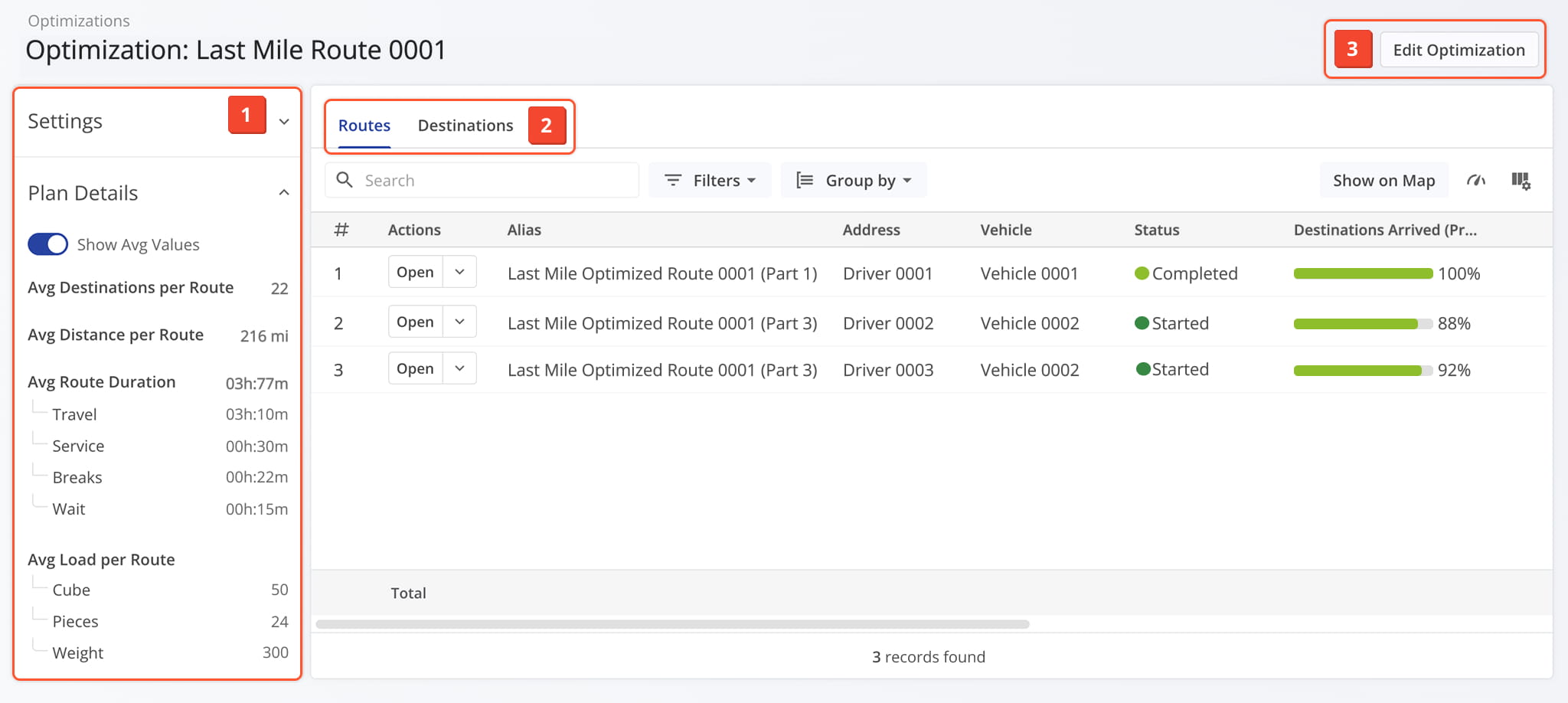Open the column settings icon
Image resolution: width=1568 pixels, height=703 pixels.
click(x=1521, y=181)
